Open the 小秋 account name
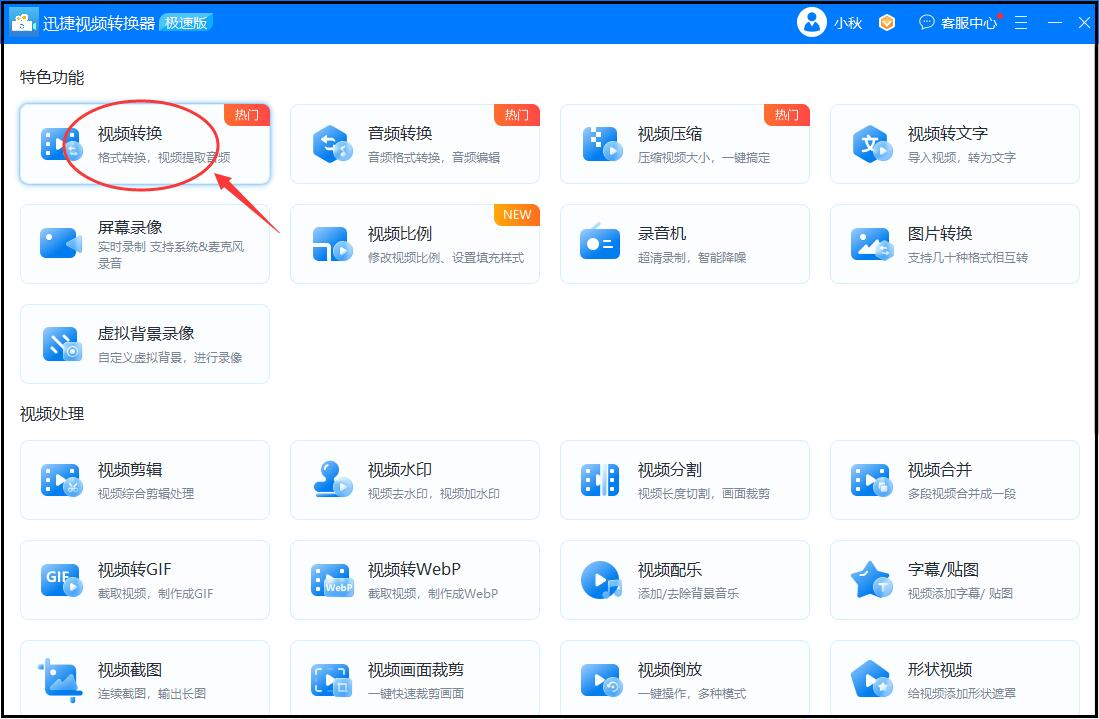1099x719 pixels. coord(847,23)
